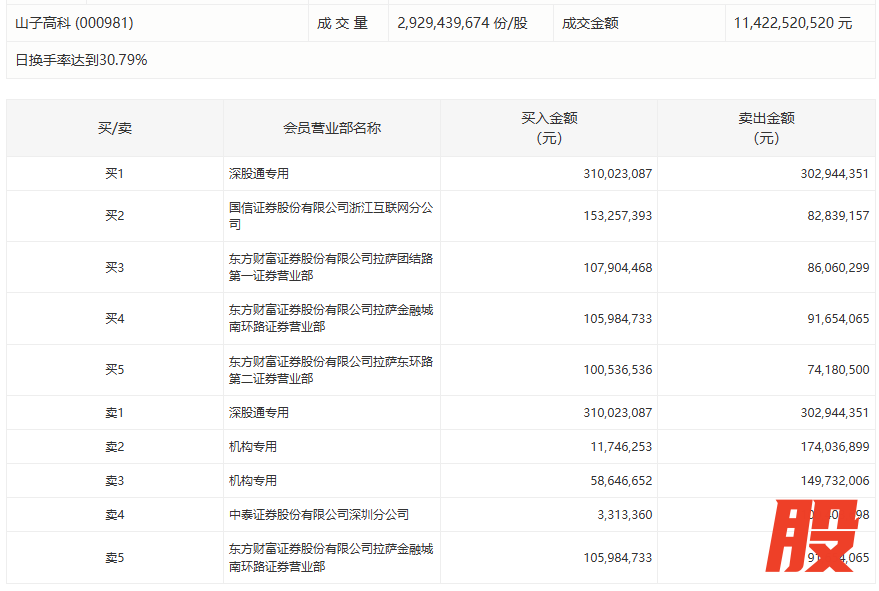879x591 pixels.
Task: Click the 成交量 label cell
Action: pyautogui.click(x=343, y=23)
